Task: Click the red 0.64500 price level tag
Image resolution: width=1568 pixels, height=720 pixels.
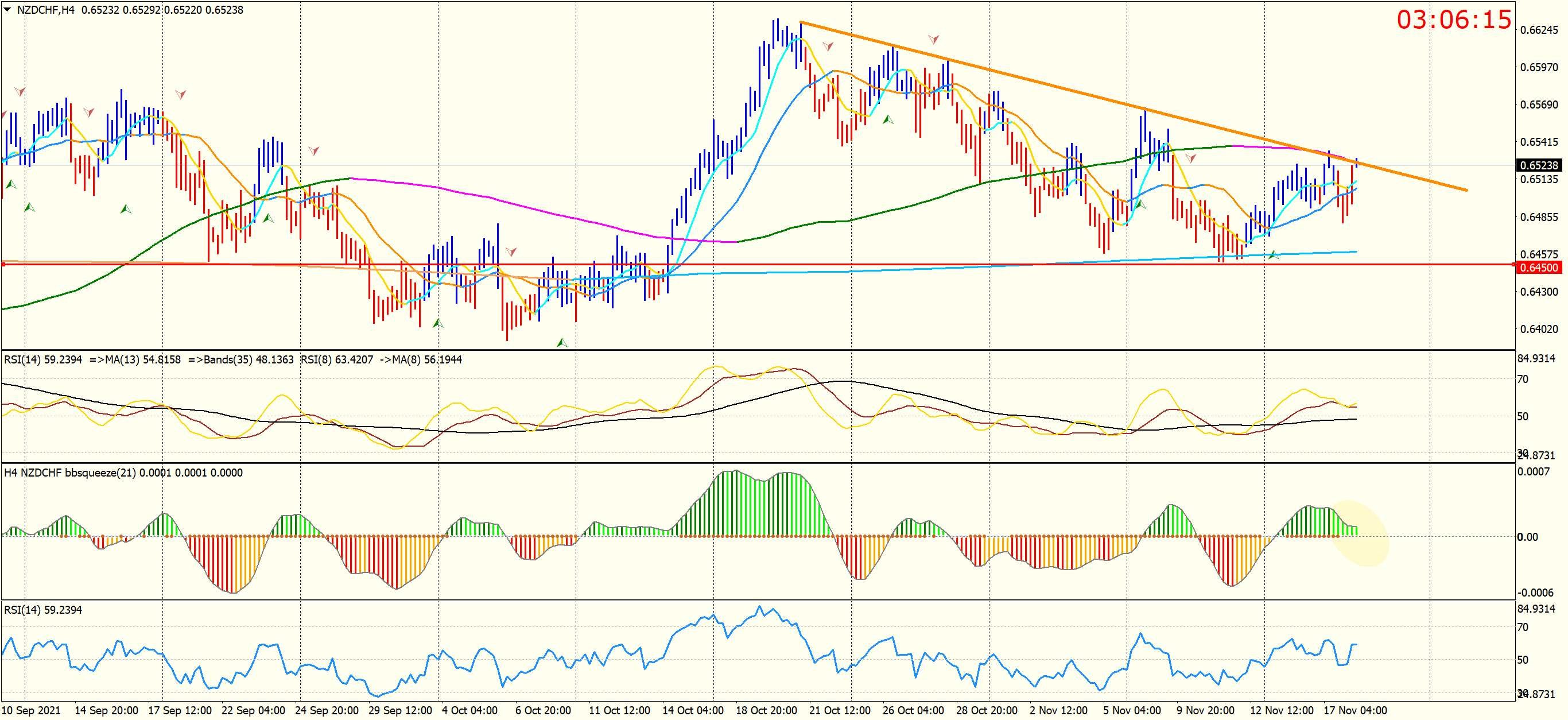Action: click(1538, 268)
